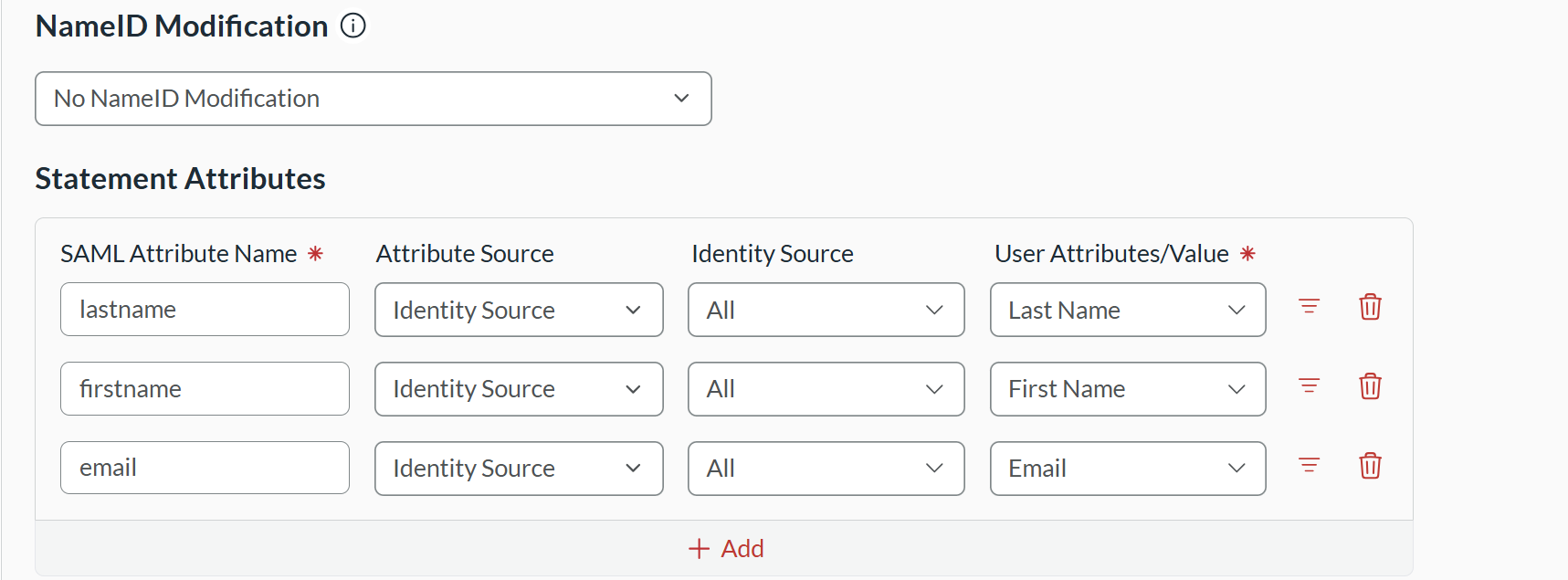Image resolution: width=1568 pixels, height=580 pixels.
Task: Click the Statement Attributes heading
Action: (180, 178)
